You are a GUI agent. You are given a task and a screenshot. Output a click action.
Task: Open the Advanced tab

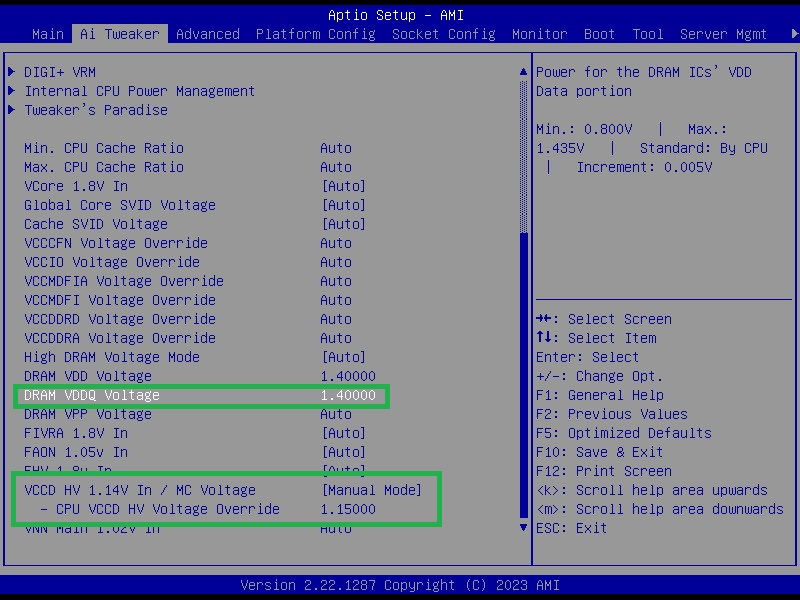[208, 34]
